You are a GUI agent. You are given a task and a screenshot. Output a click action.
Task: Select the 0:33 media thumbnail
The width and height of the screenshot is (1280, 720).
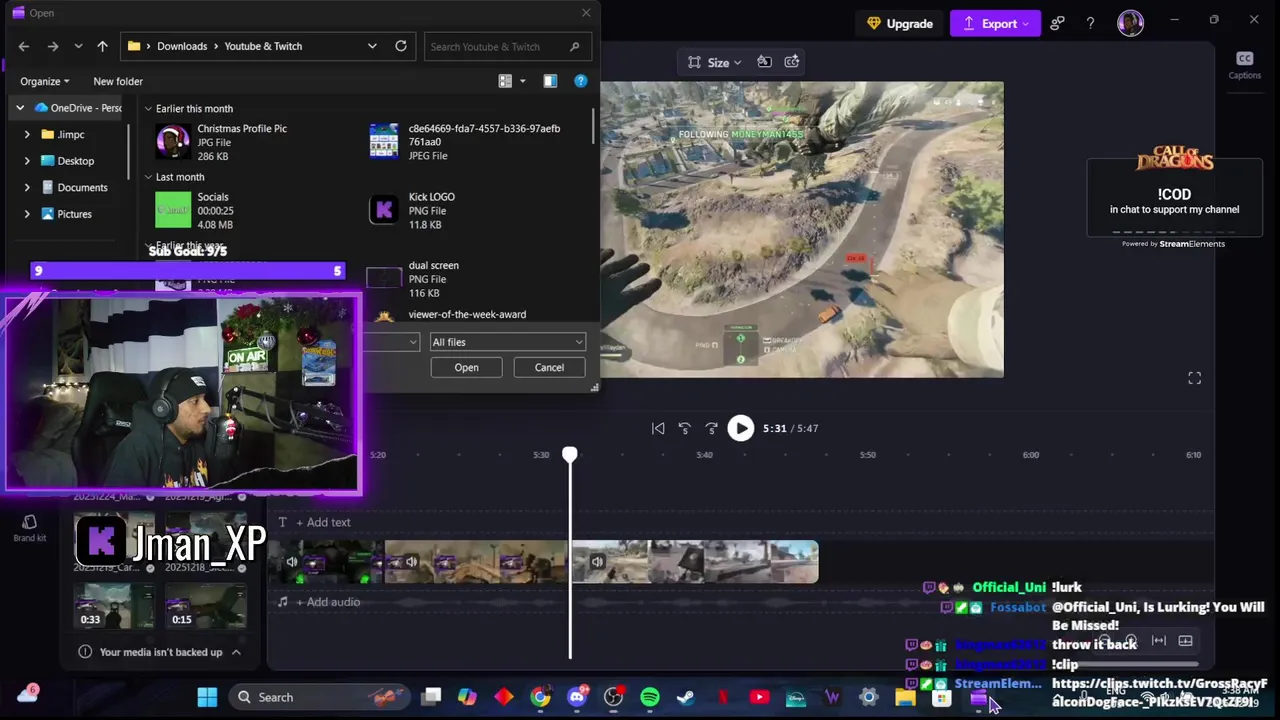pos(114,606)
